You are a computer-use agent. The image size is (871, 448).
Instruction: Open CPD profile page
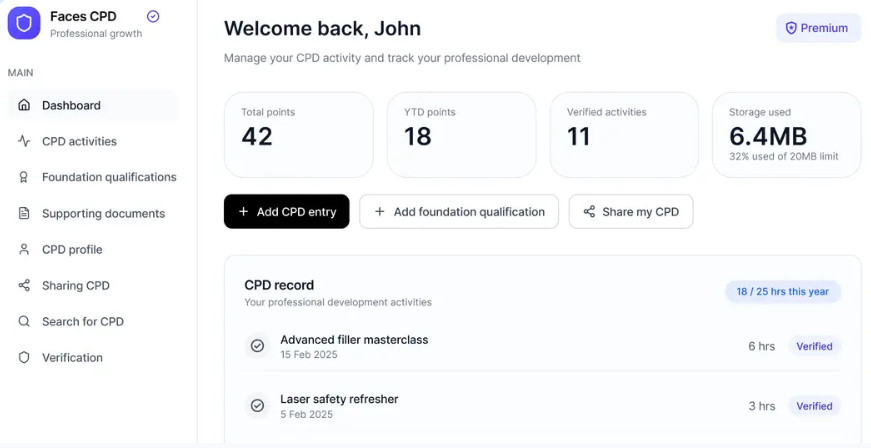(92, 249)
